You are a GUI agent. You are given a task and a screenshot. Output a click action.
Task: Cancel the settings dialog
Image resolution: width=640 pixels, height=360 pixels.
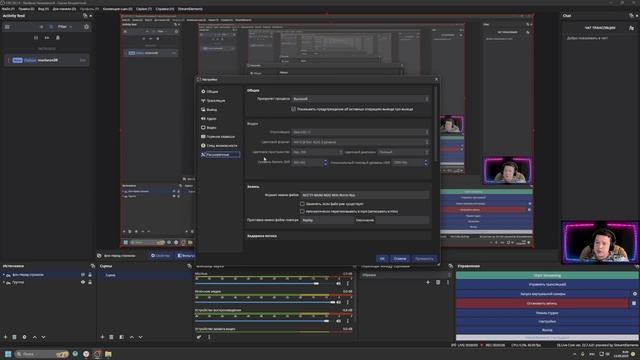[400, 258]
